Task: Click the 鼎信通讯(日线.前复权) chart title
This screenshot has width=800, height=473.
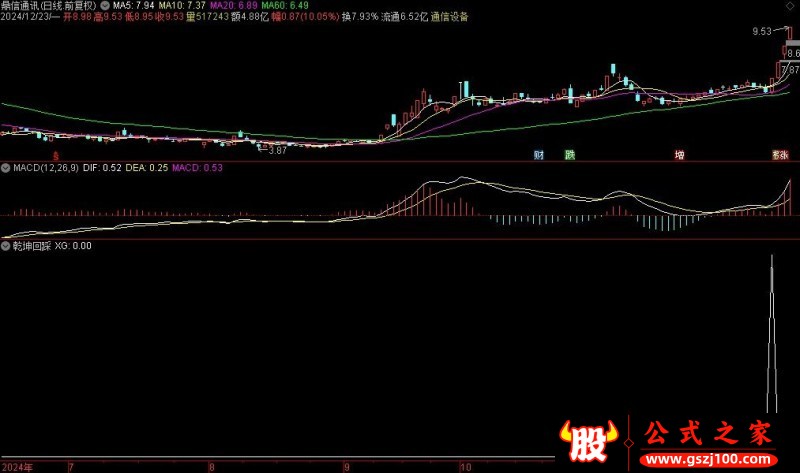Action: click(48, 6)
